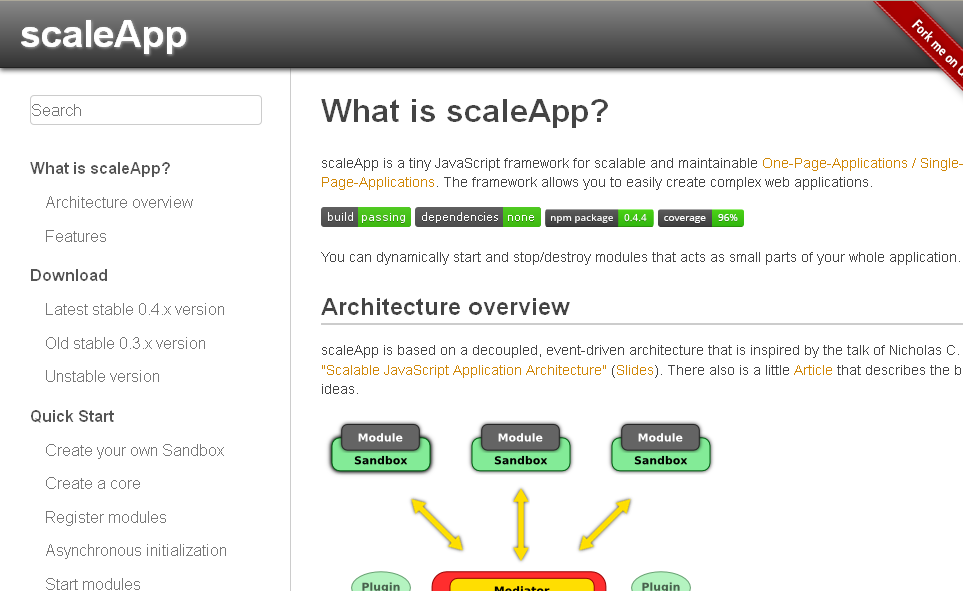963x591 pixels.
Task: Open the What is scaleApp? sidebar item
Action: [x=100, y=168]
